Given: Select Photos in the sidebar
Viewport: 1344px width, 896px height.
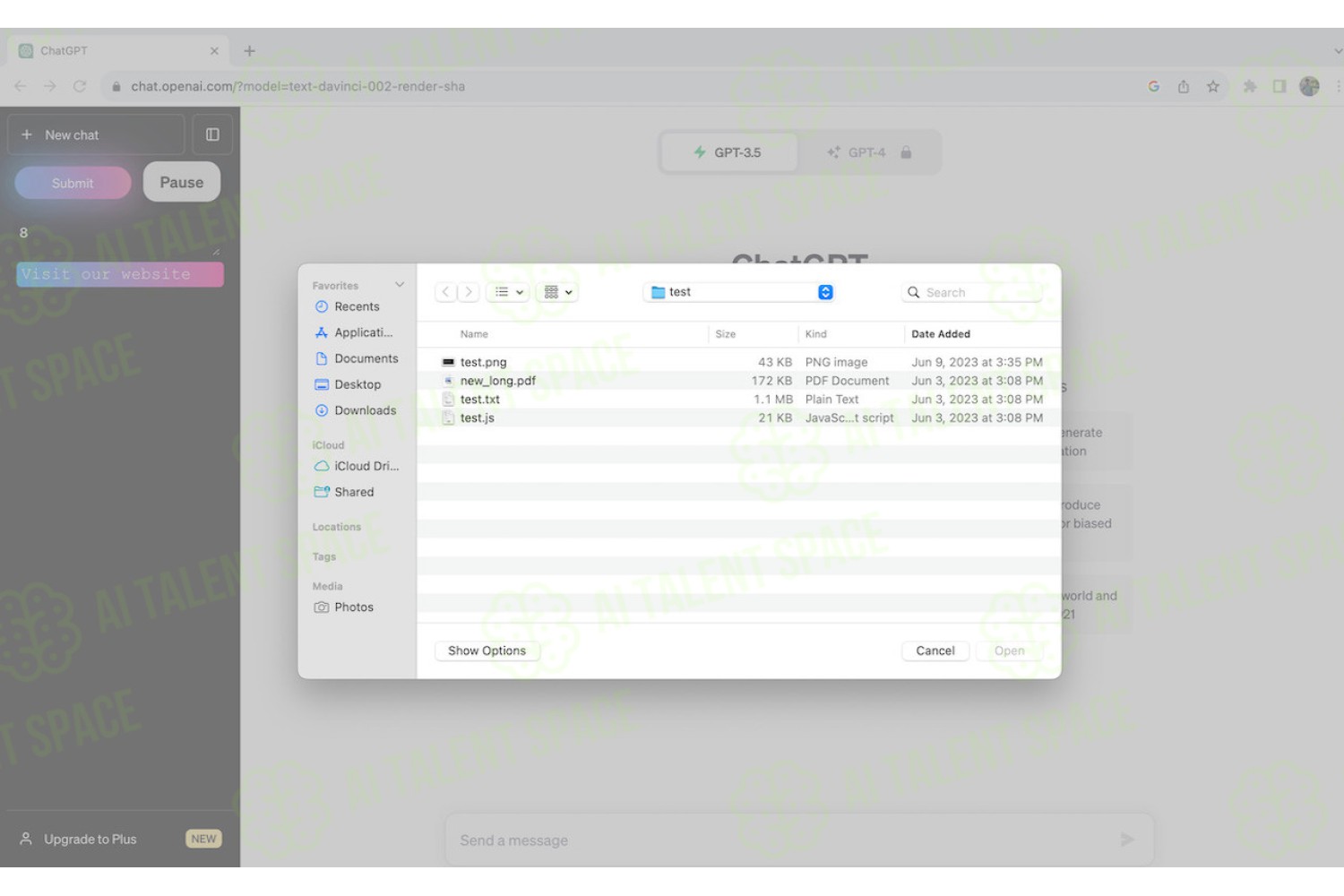Looking at the screenshot, I should (x=344, y=607).
